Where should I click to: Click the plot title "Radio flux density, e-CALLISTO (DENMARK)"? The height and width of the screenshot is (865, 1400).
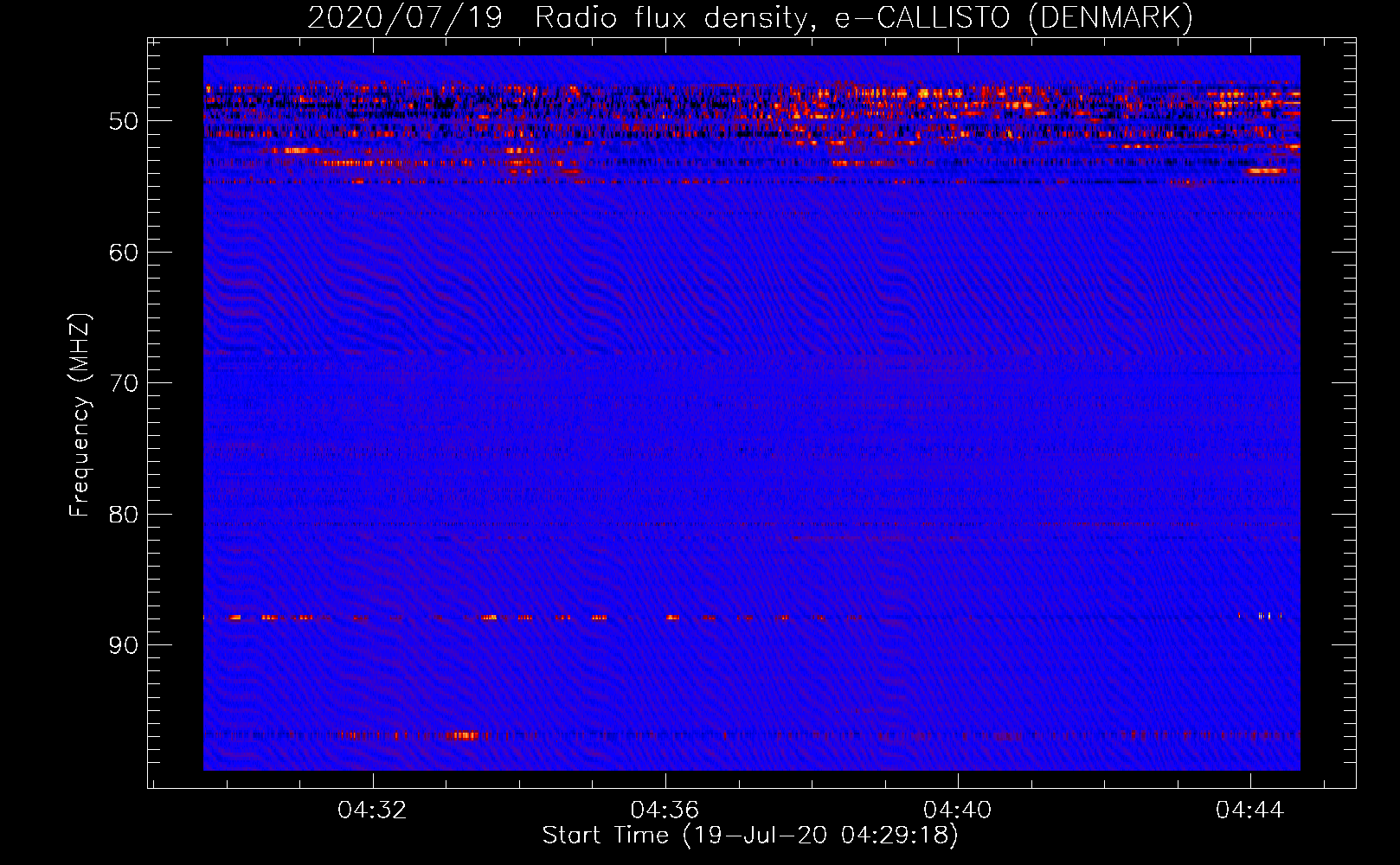click(864, 18)
